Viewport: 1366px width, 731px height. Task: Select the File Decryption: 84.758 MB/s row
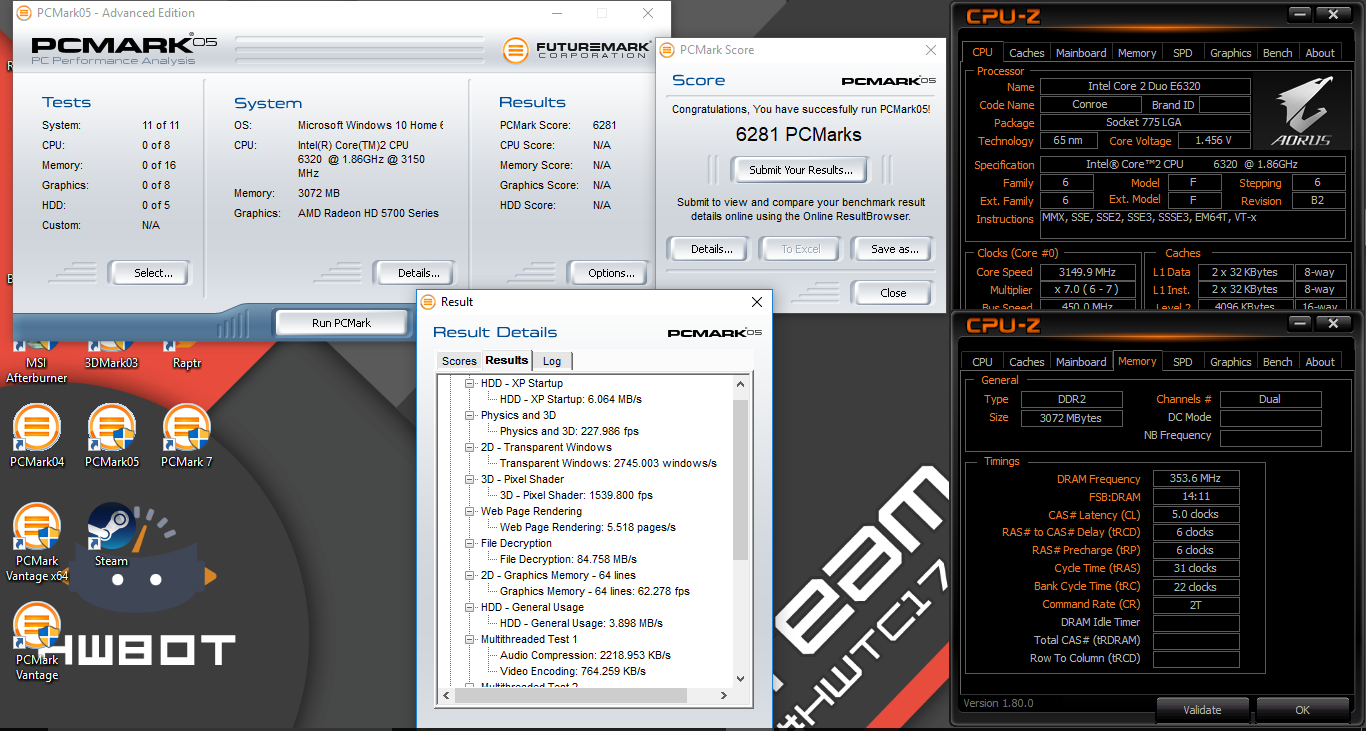pos(568,559)
